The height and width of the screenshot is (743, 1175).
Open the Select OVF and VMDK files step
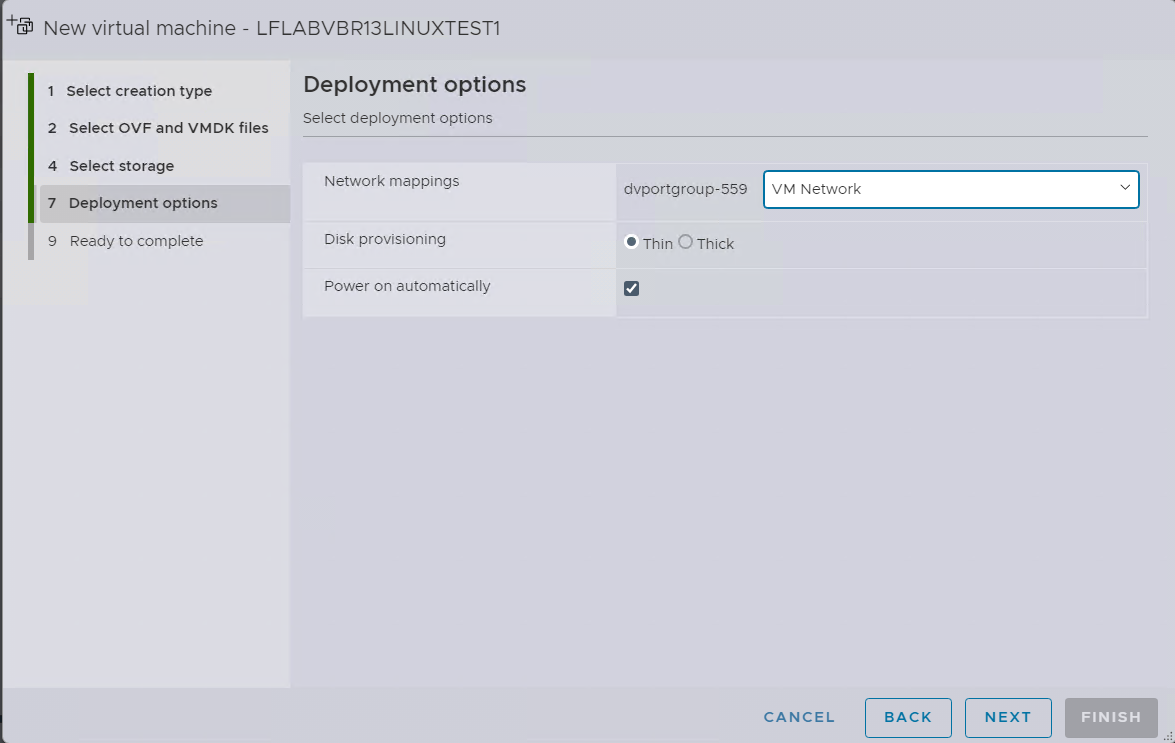[167, 127]
